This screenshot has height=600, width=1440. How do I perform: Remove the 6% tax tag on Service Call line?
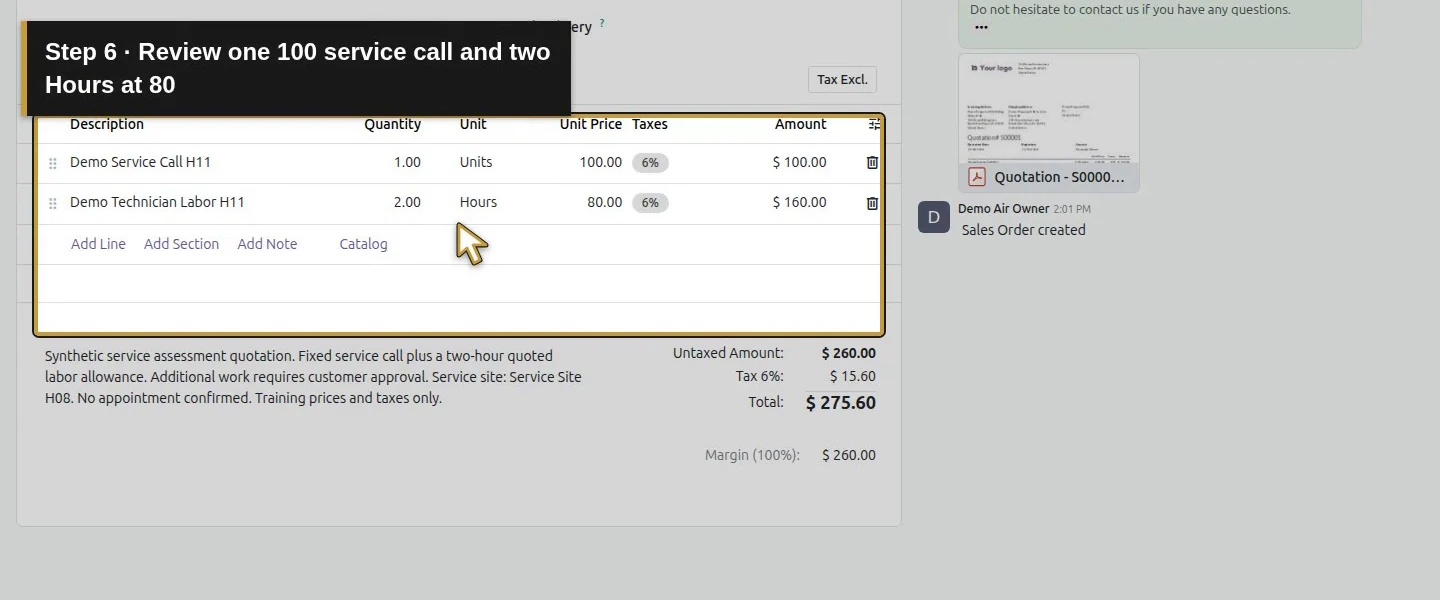[650, 163]
